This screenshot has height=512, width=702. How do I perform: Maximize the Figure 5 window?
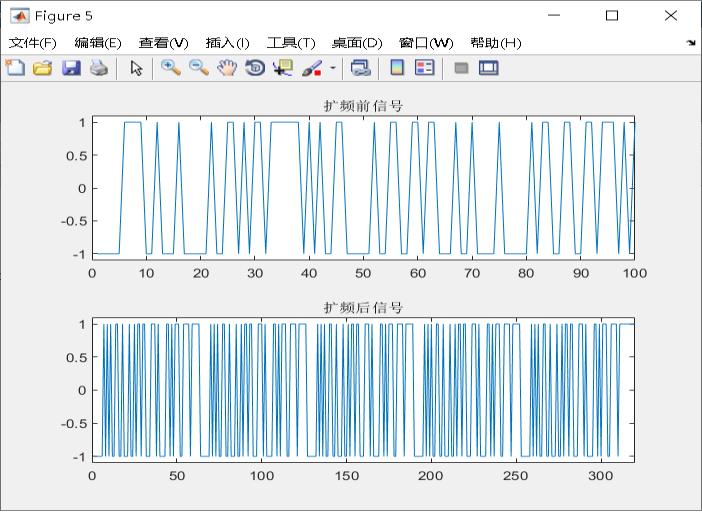612,16
